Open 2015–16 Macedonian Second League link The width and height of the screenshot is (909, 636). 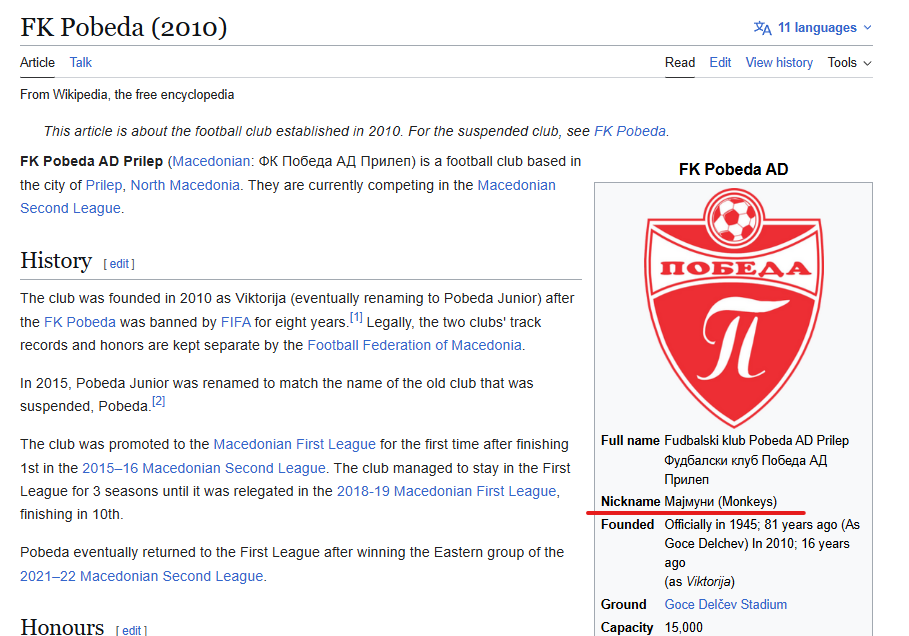click(x=204, y=468)
